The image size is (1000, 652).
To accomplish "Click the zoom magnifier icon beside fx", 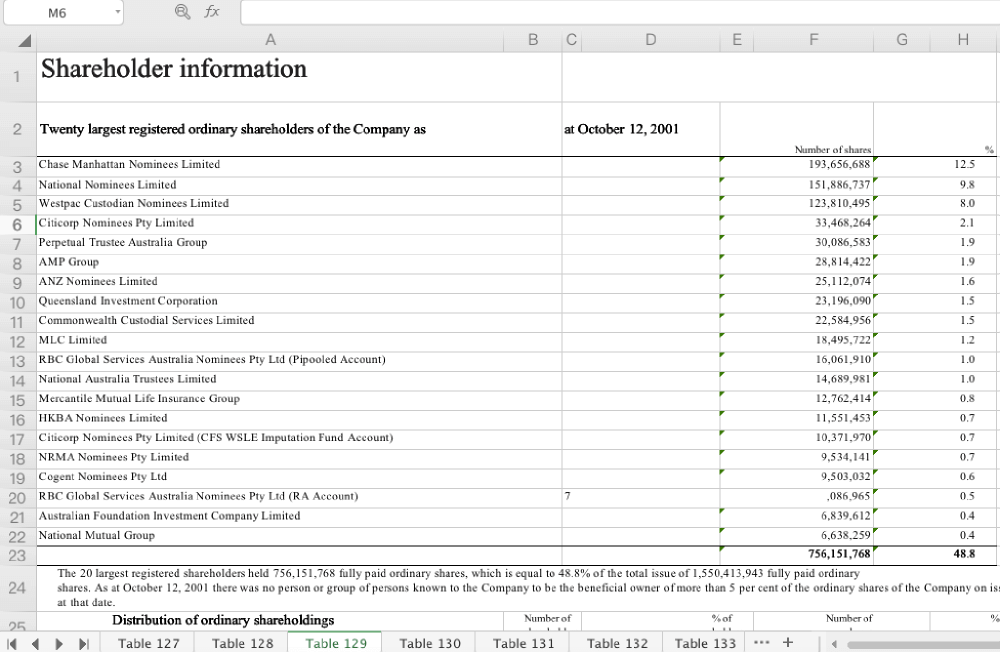I will [x=181, y=12].
